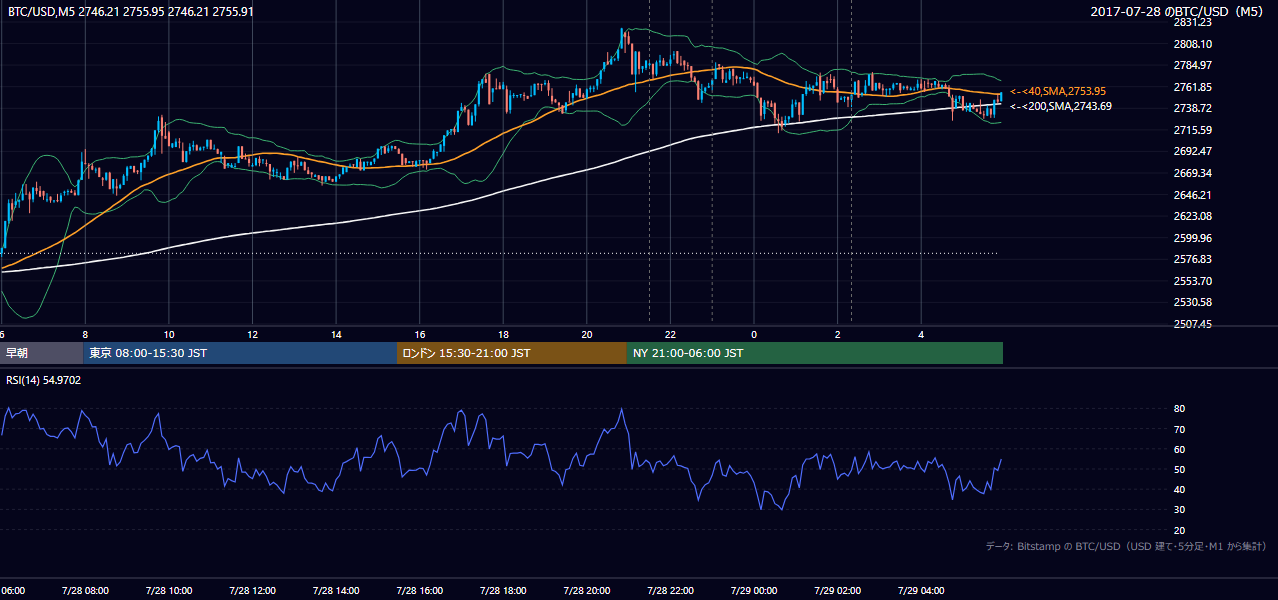Viewport: 1278px width, 600px height.
Task: Click price axis value 2530.58
Action: point(1193,302)
